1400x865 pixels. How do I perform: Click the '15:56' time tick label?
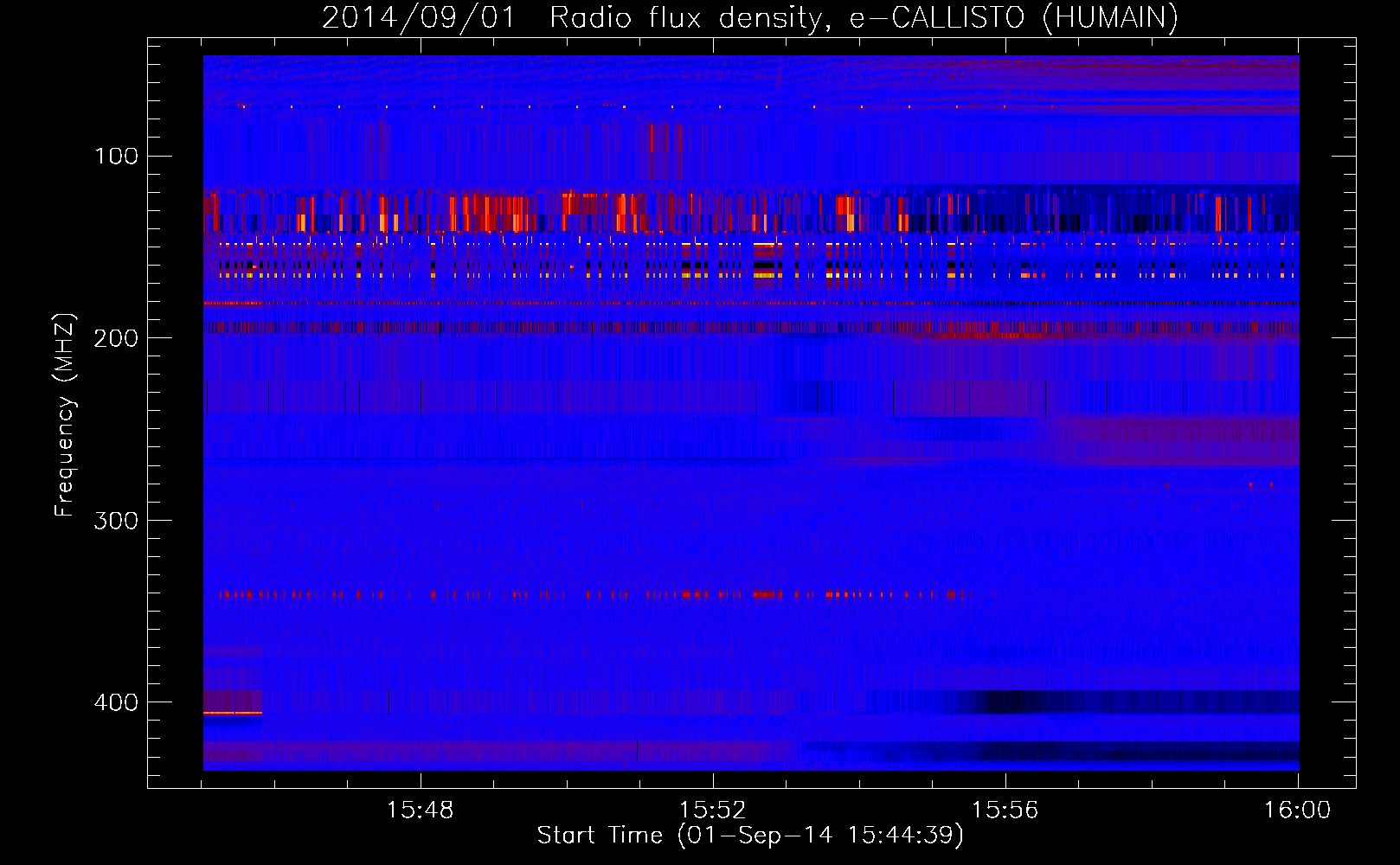pyautogui.click(x=1005, y=811)
